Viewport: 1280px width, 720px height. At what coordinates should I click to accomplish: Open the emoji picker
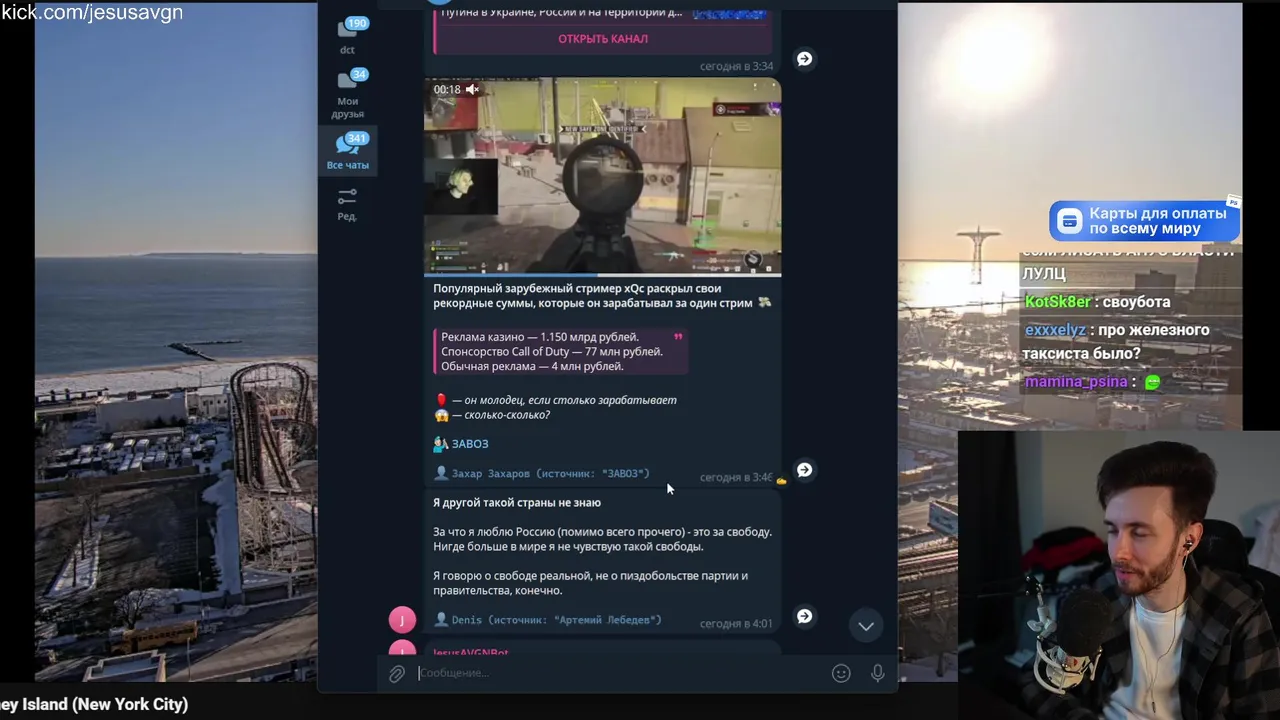[841, 674]
